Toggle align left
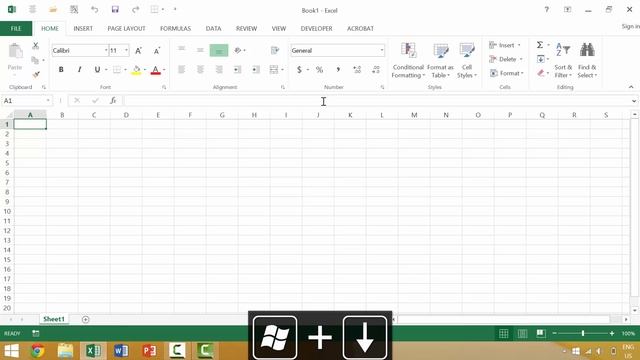The image size is (640, 360). 182,70
